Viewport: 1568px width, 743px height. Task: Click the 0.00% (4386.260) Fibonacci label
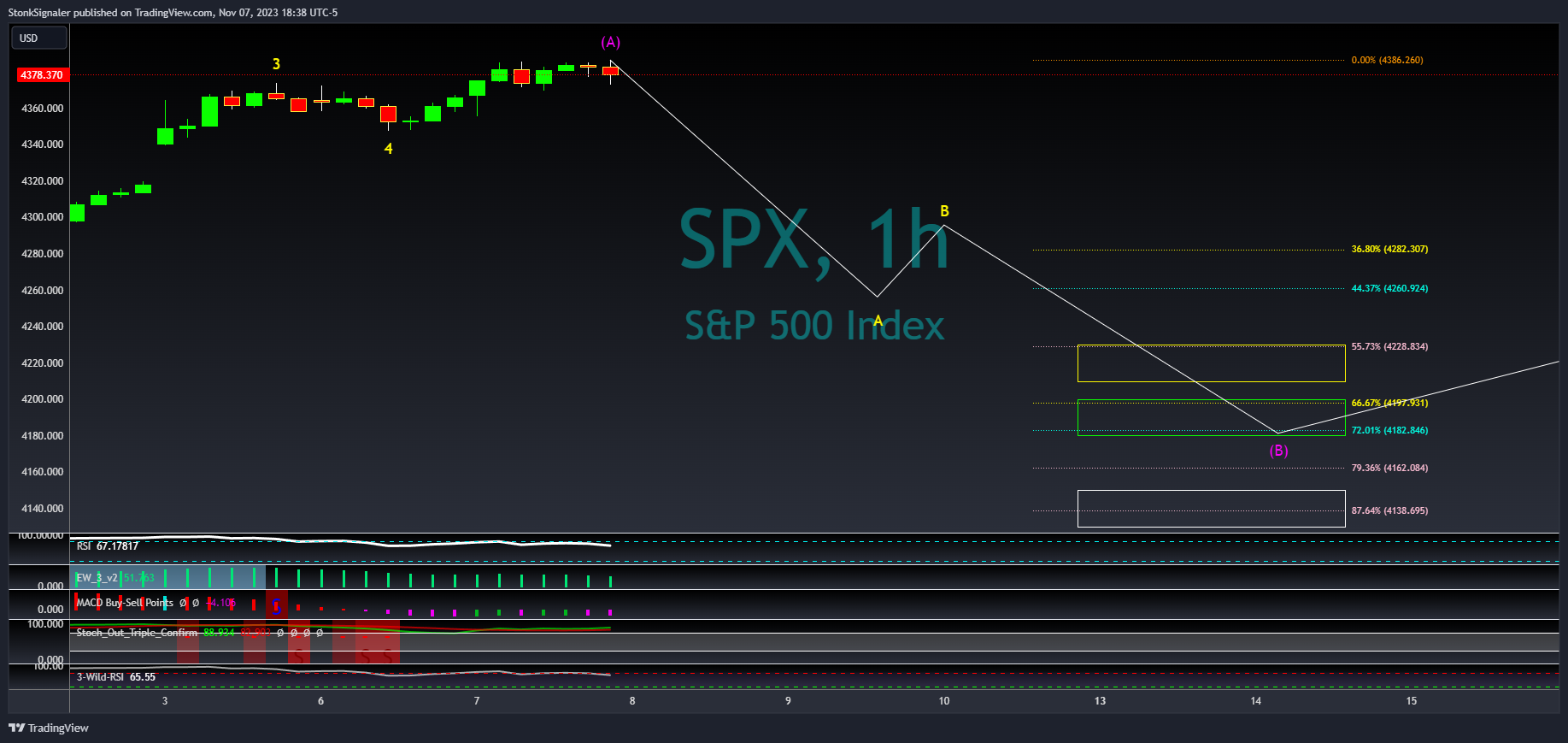[x=1387, y=60]
